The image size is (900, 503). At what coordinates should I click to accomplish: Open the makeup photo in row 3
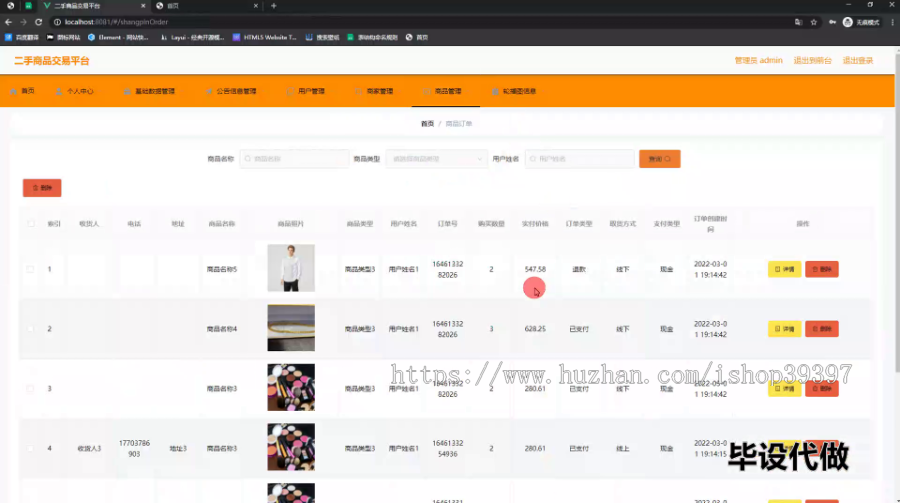click(291, 388)
